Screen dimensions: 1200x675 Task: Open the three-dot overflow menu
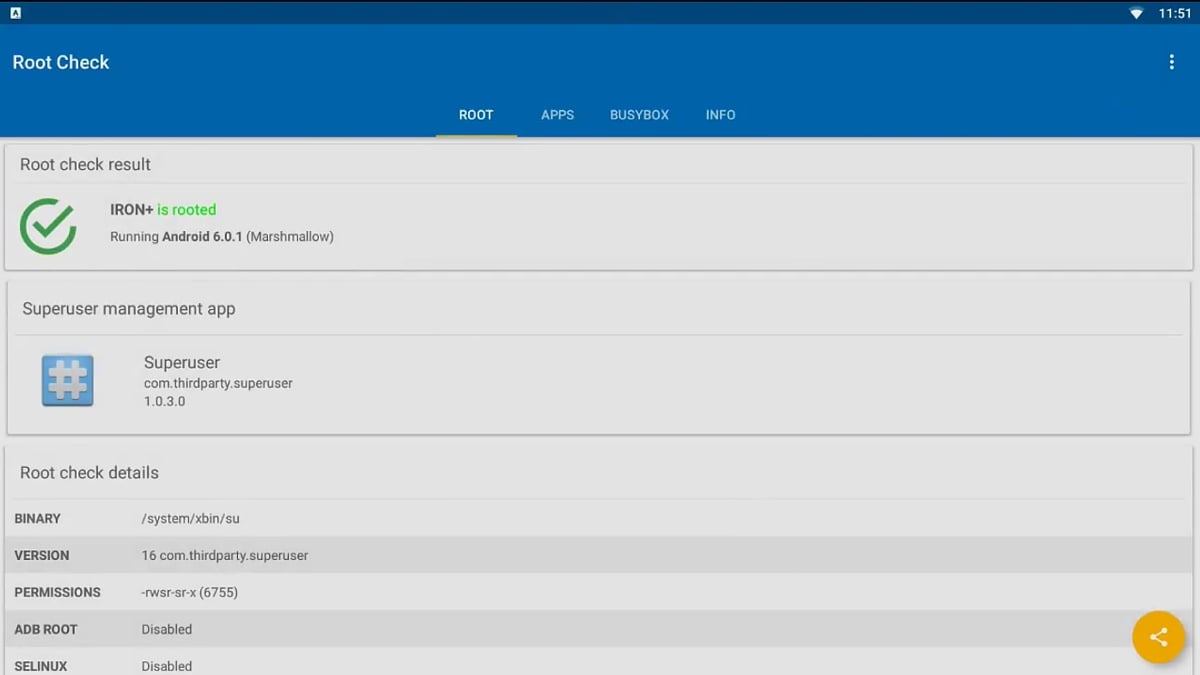pyautogui.click(x=1171, y=61)
